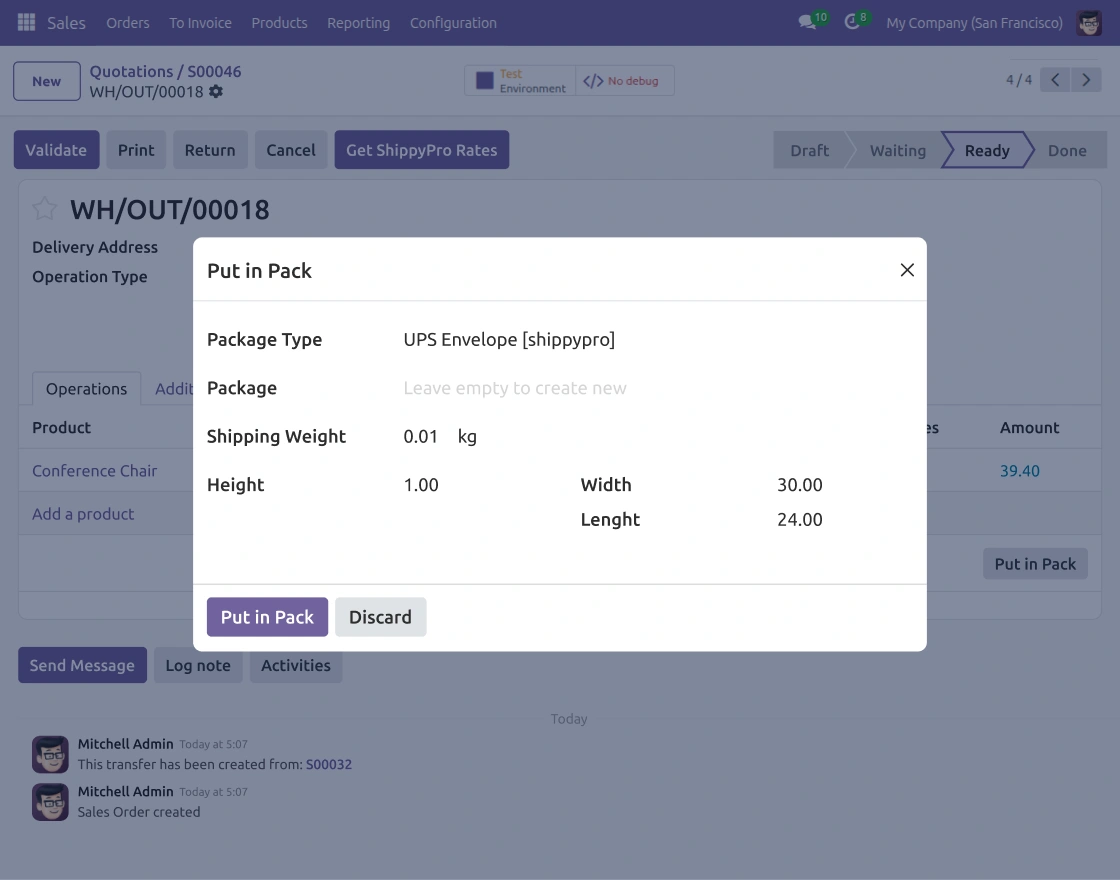
Task: Click the No debug code icon
Action: click(x=593, y=81)
